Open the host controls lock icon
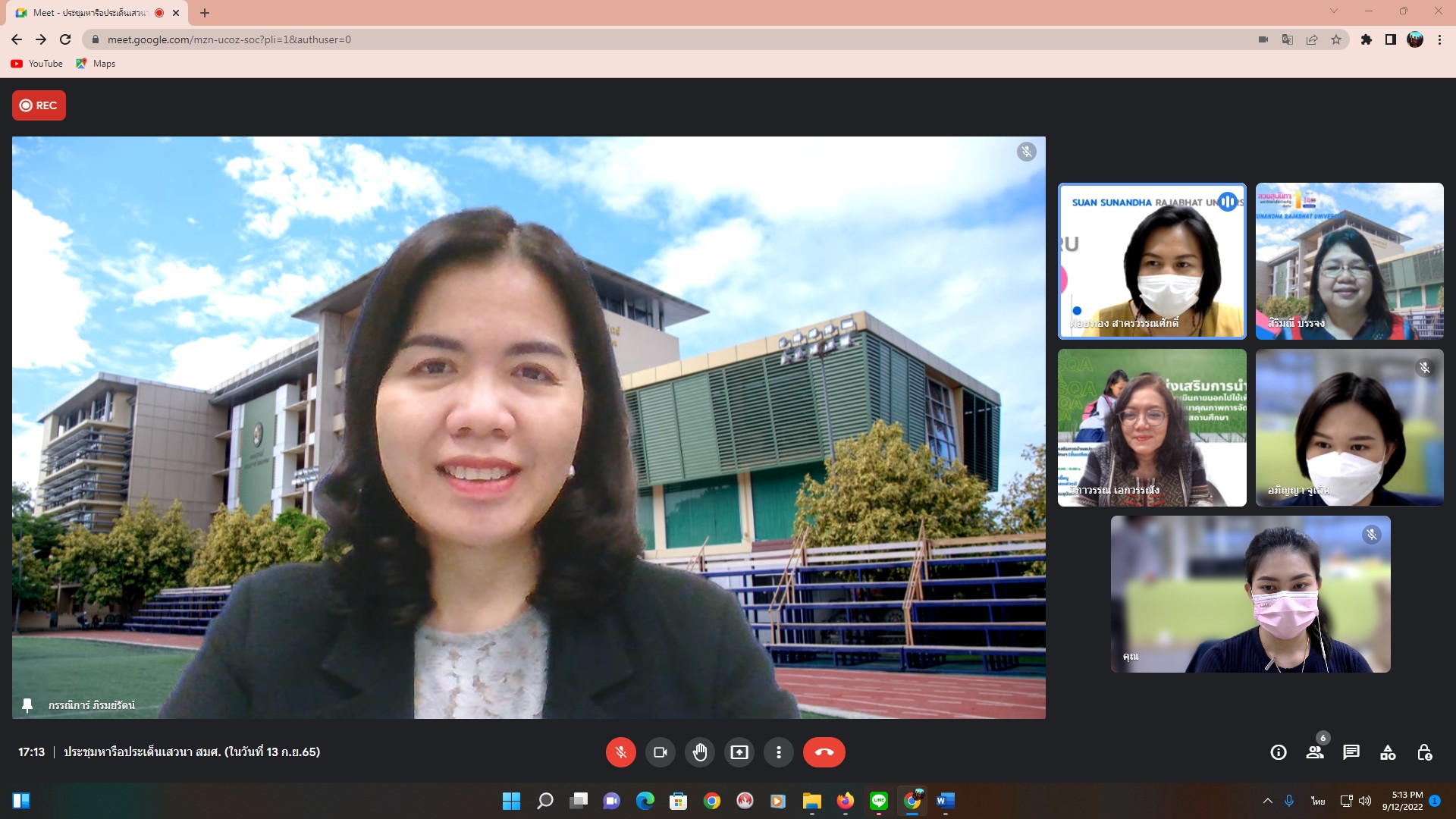Image resolution: width=1456 pixels, height=819 pixels. point(1424,752)
